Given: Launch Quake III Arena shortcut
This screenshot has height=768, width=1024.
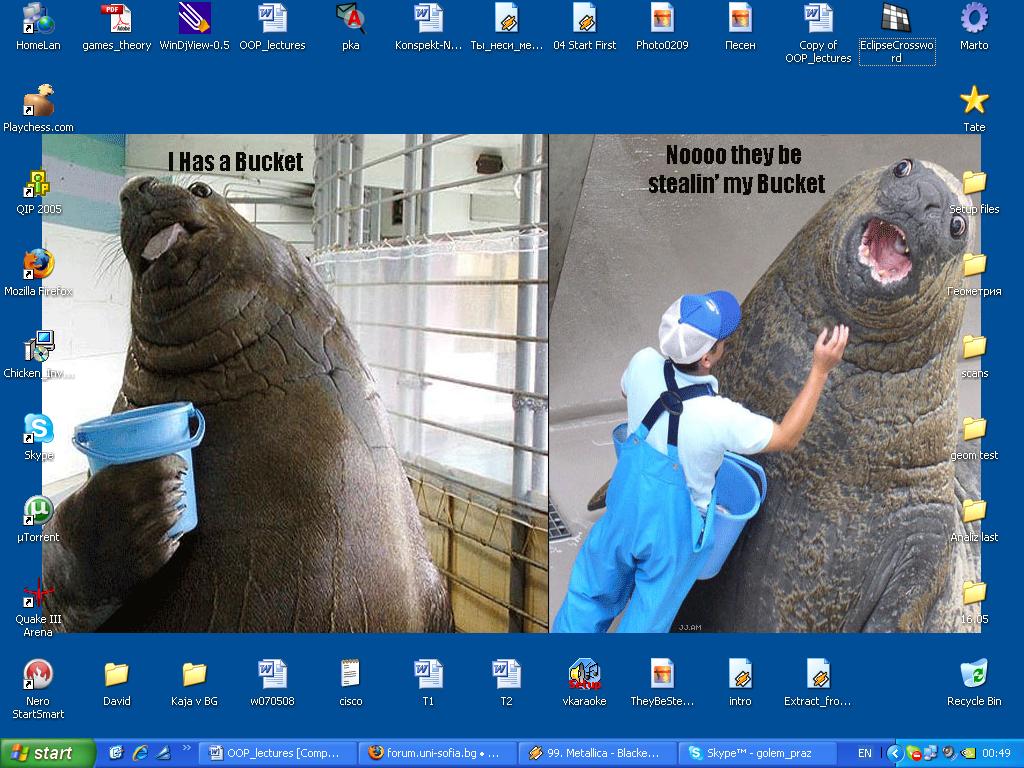Looking at the screenshot, I should click(x=38, y=593).
